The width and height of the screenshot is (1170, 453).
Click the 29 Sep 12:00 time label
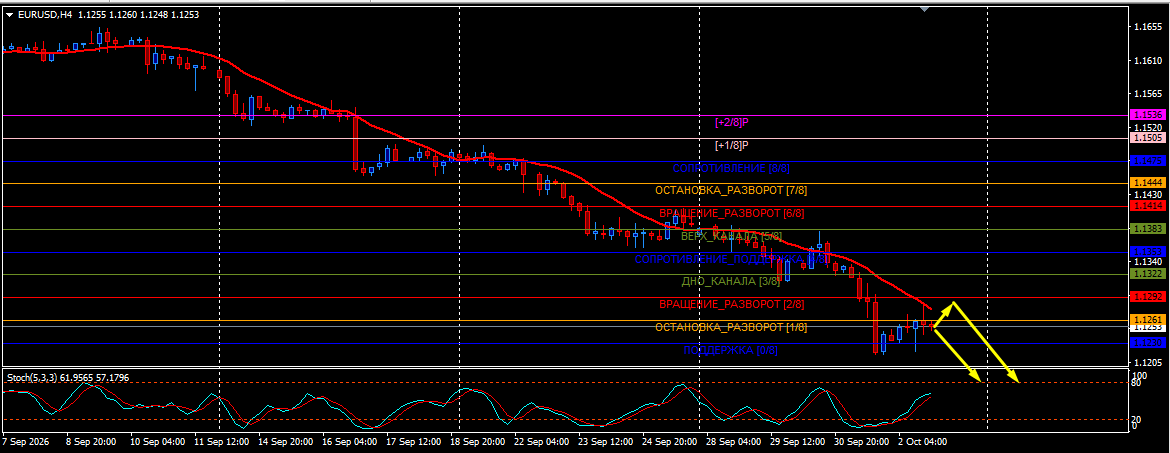coord(798,441)
